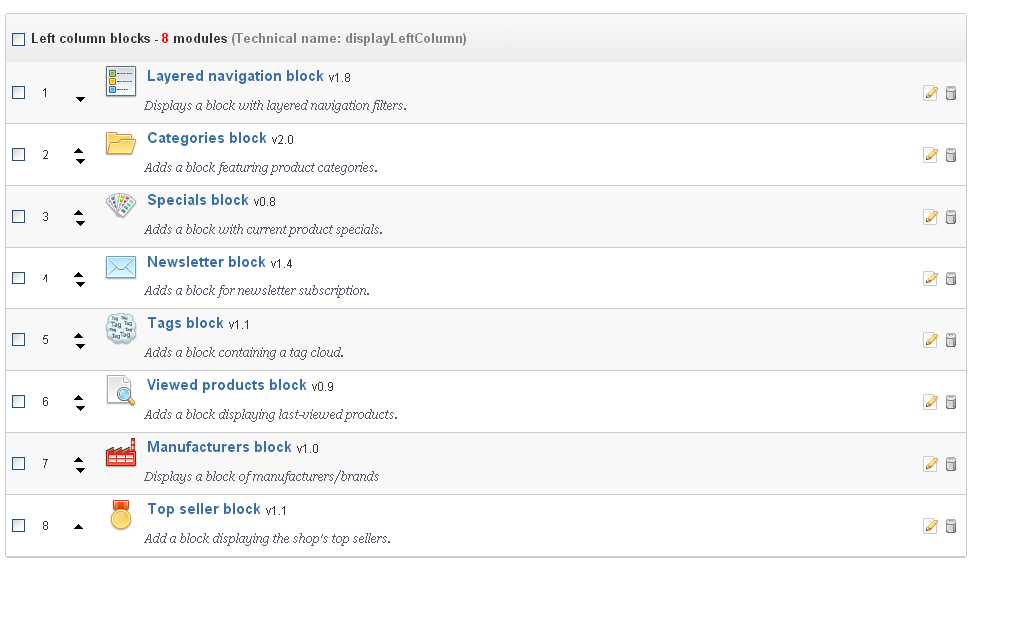Open the Newsletter block link
This screenshot has height=632, width=1011.
coord(206,262)
